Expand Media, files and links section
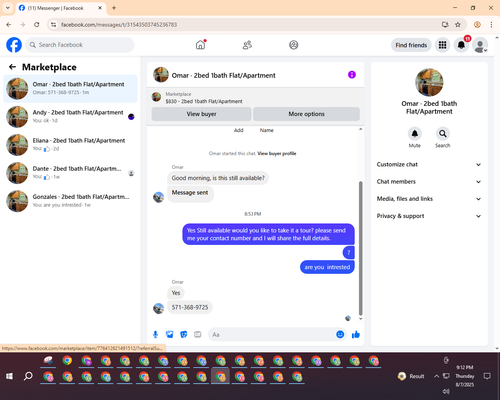The height and width of the screenshot is (400, 500). 429,199
